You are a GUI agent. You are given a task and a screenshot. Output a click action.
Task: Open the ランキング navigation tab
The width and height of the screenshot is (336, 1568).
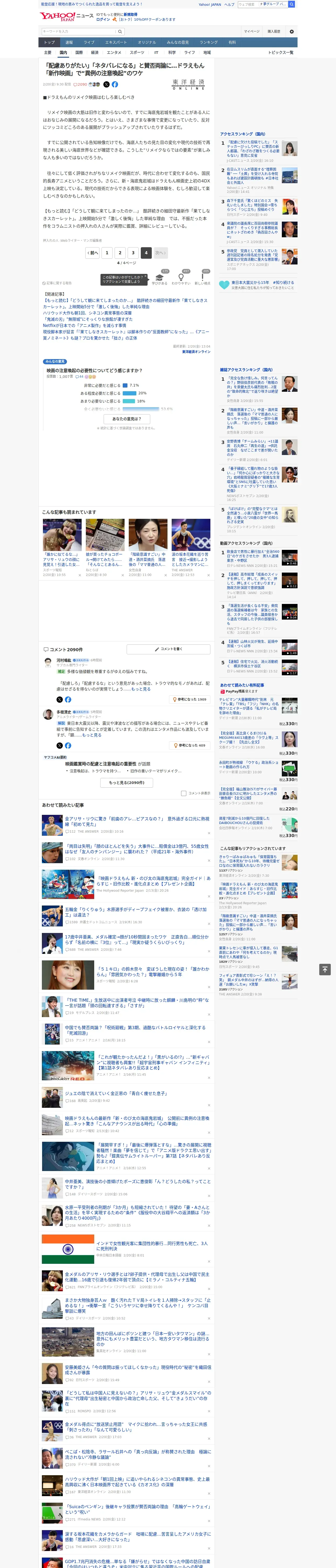tap(209, 43)
